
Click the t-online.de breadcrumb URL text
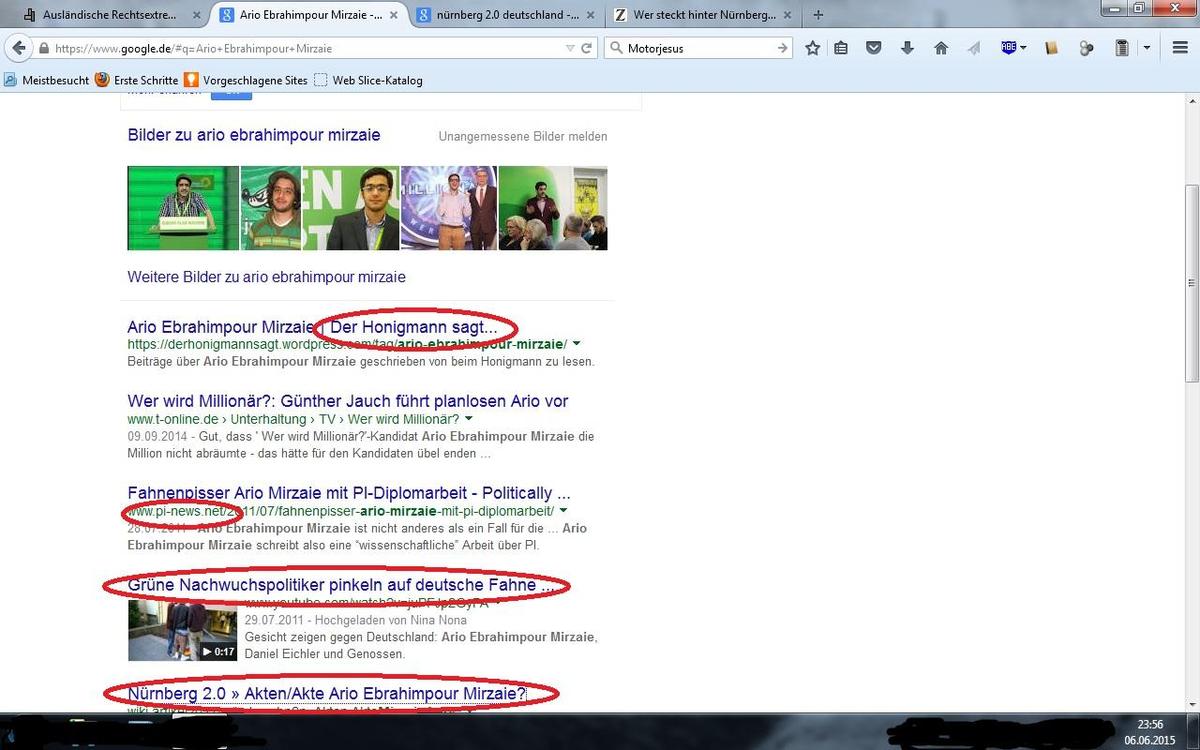click(x=293, y=419)
